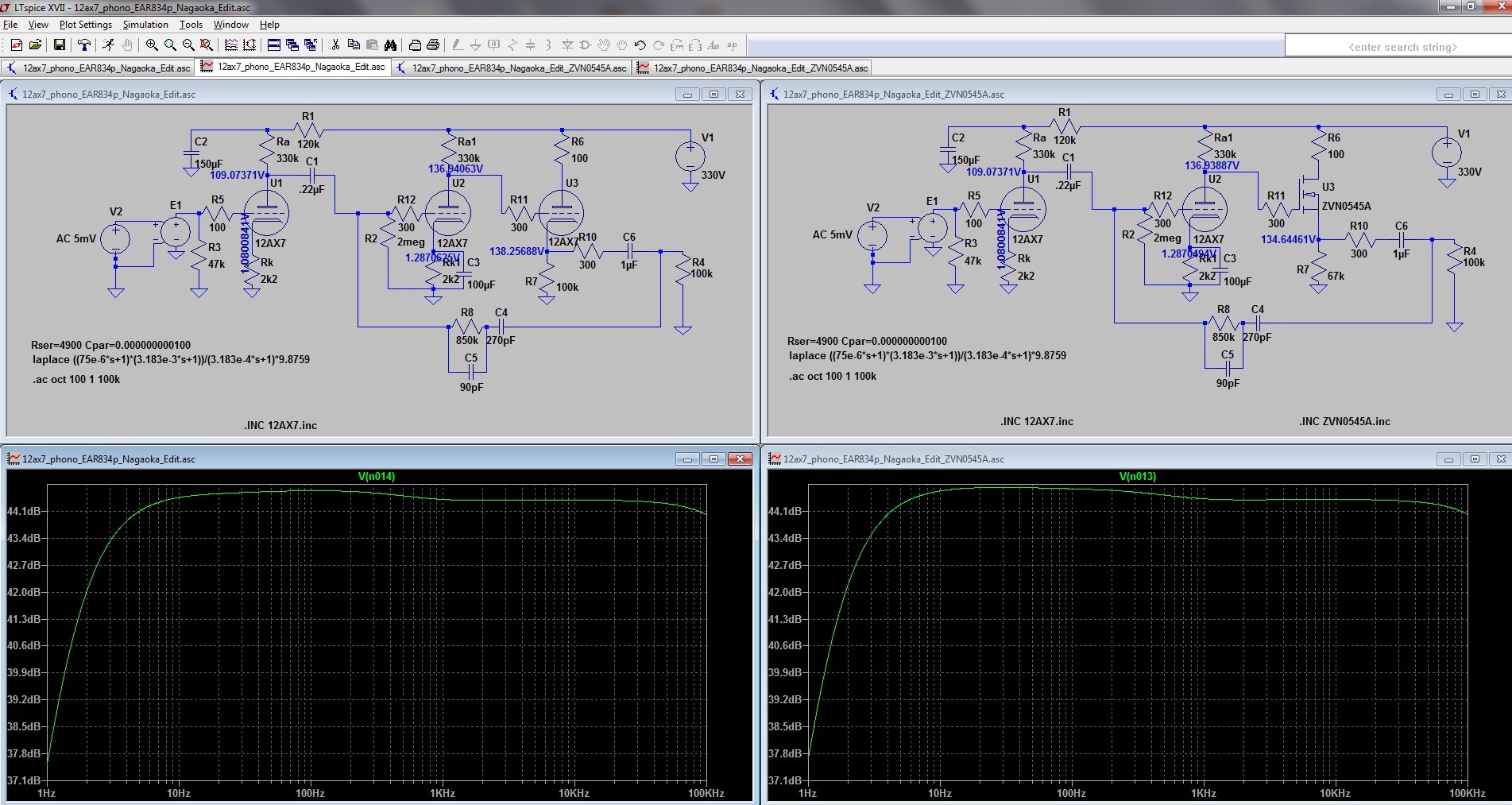
Task: Open Control Panel via hammer icon
Action: [x=83, y=45]
